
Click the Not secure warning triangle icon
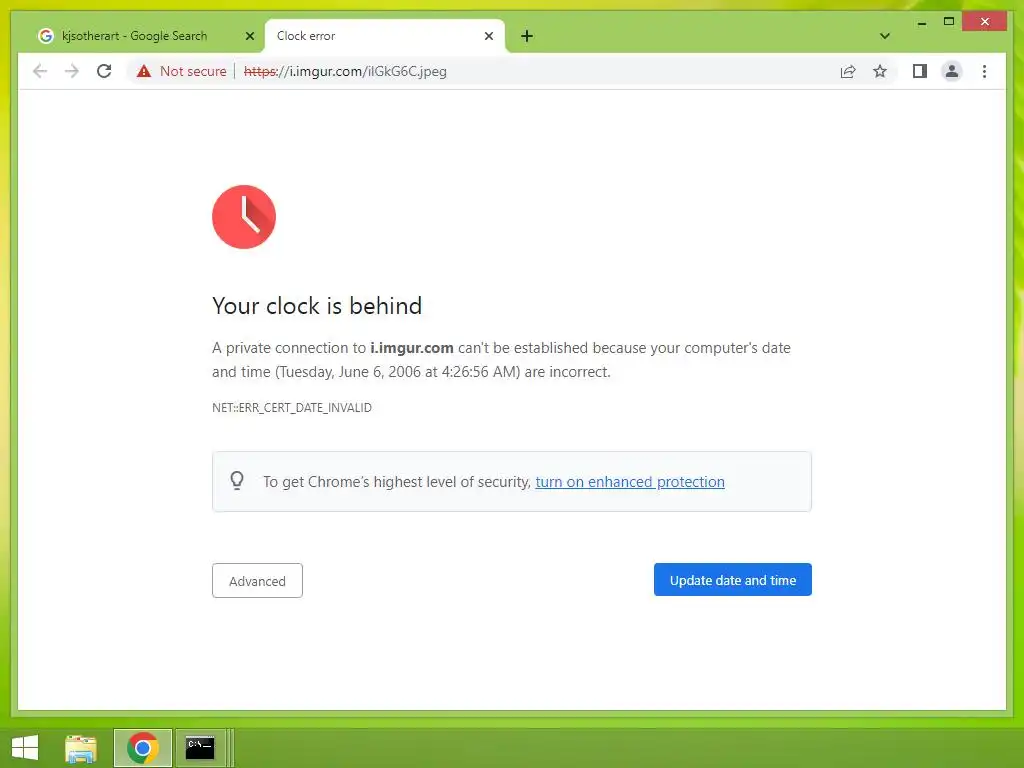pos(144,71)
